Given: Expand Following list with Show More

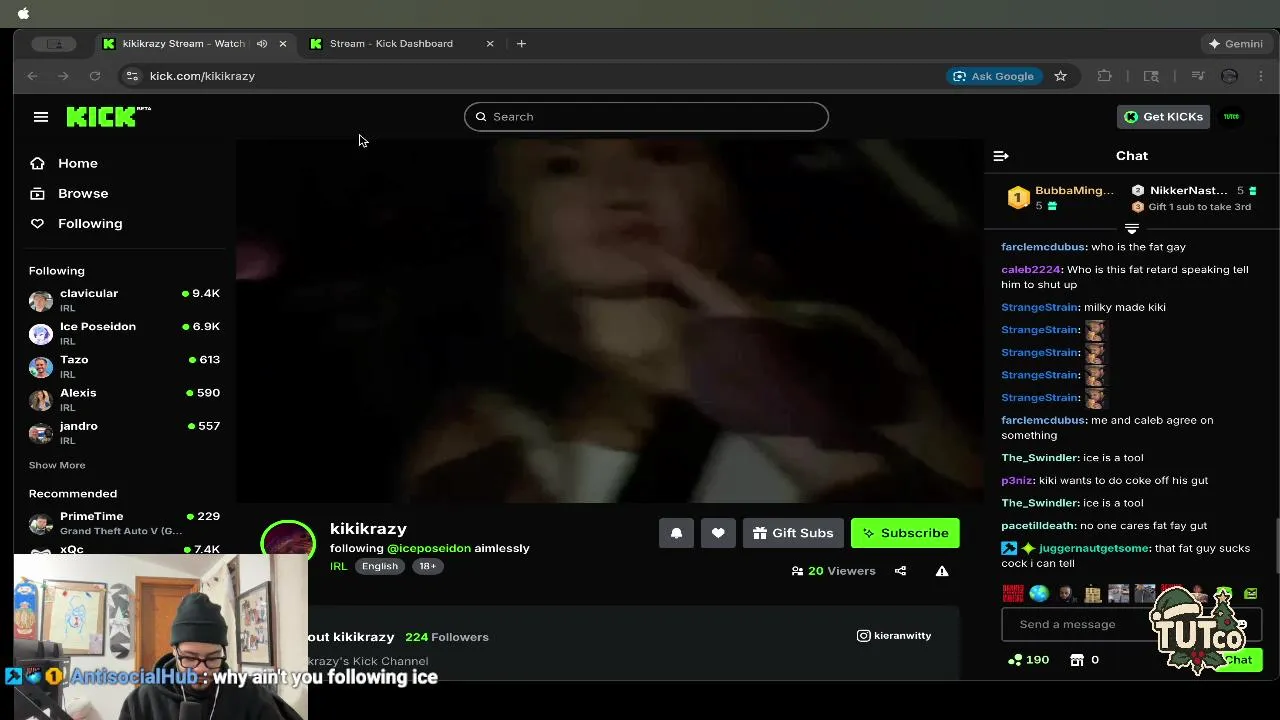Looking at the screenshot, I should (x=57, y=465).
